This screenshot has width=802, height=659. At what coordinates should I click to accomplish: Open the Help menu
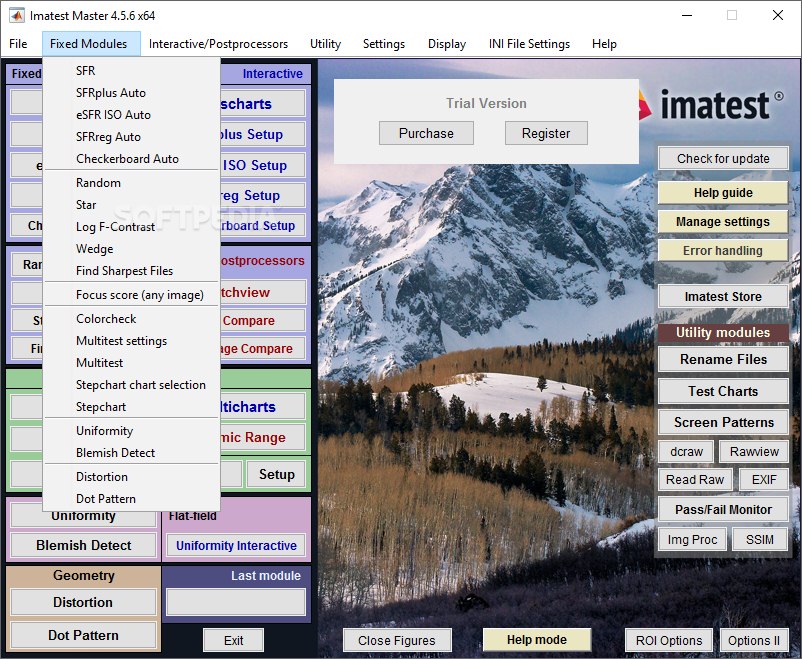(x=604, y=44)
